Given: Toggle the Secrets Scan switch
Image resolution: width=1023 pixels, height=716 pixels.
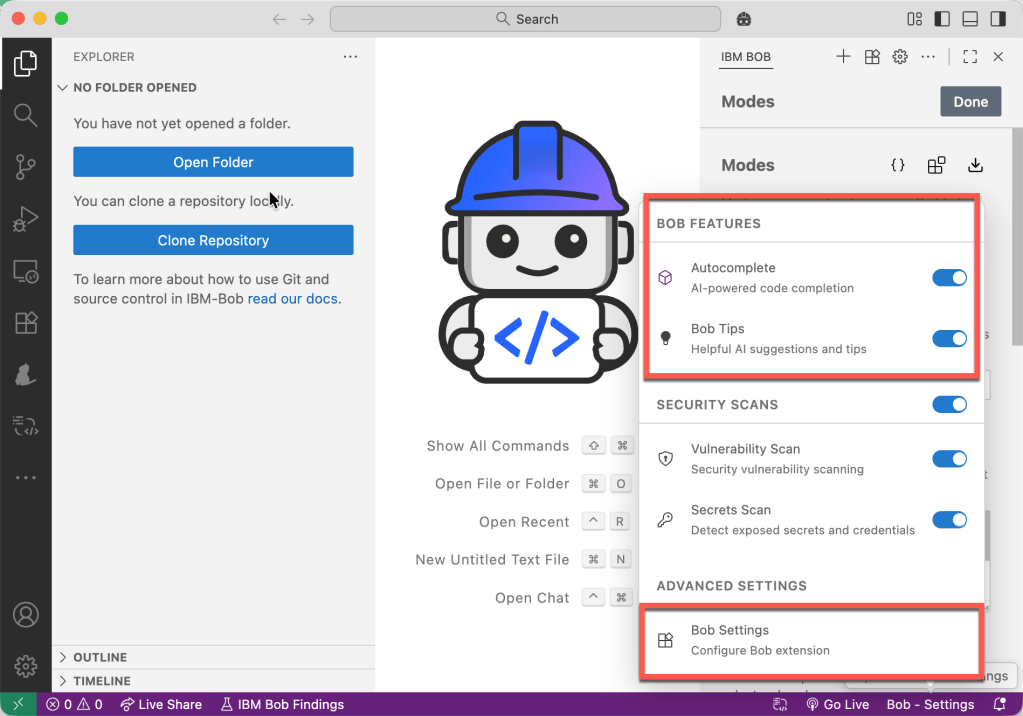Looking at the screenshot, I should click(x=949, y=520).
